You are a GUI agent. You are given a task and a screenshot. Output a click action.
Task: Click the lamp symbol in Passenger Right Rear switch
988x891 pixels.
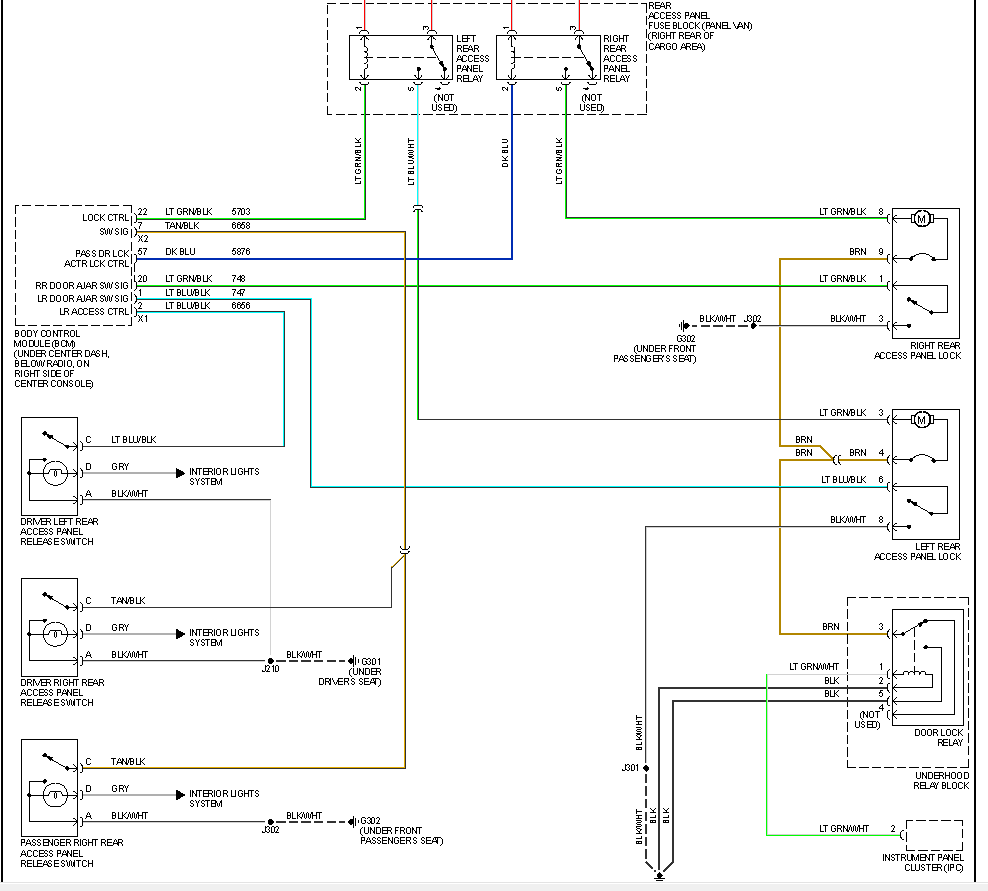[x=57, y=795]
